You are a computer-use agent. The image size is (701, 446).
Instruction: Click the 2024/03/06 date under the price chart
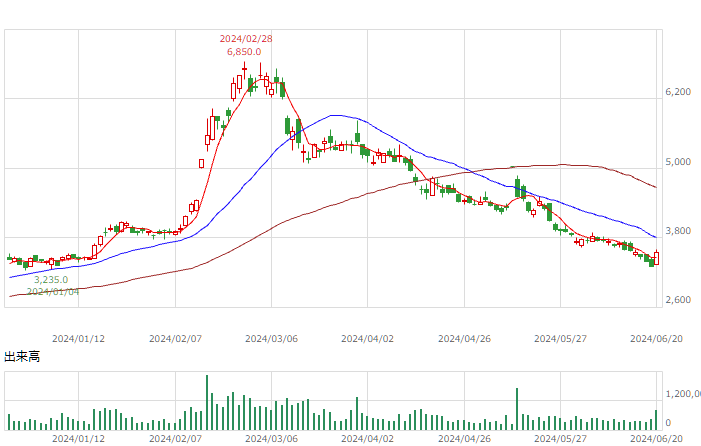[271, 339]
